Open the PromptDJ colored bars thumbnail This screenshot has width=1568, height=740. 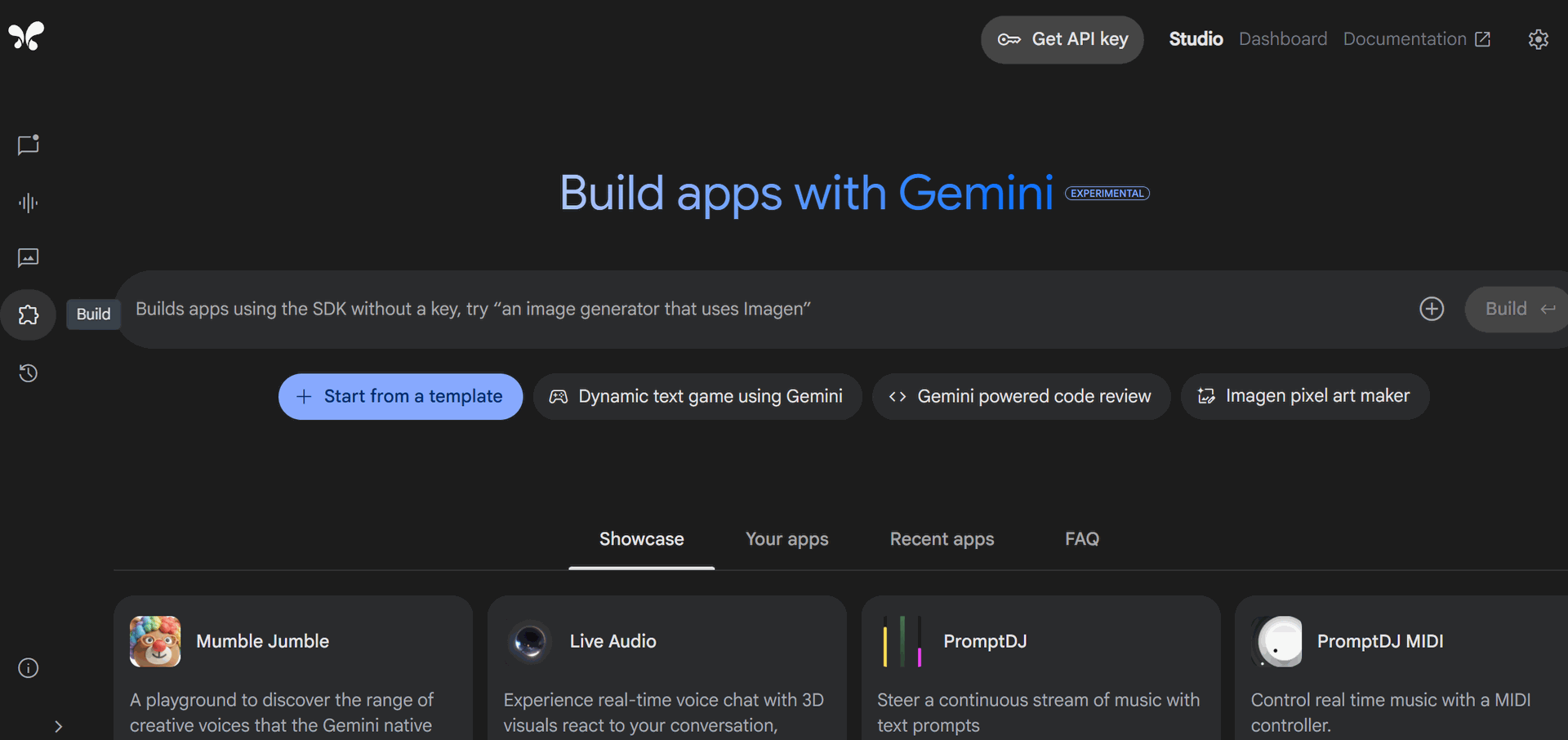click(902, 641)
